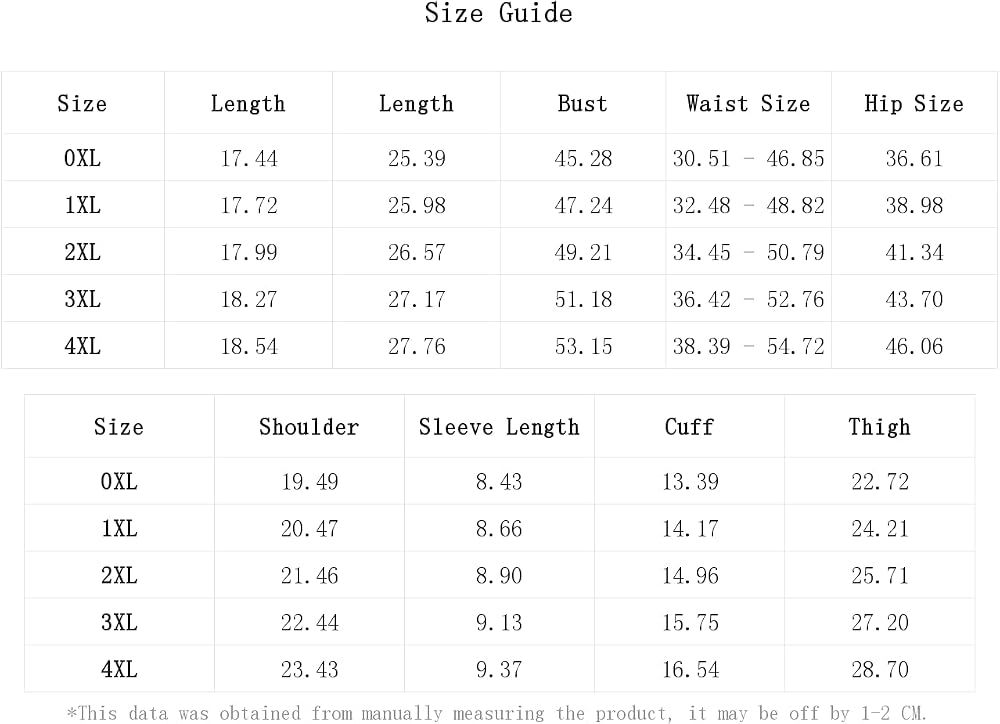Select the Thigh column header

[879, 427]
